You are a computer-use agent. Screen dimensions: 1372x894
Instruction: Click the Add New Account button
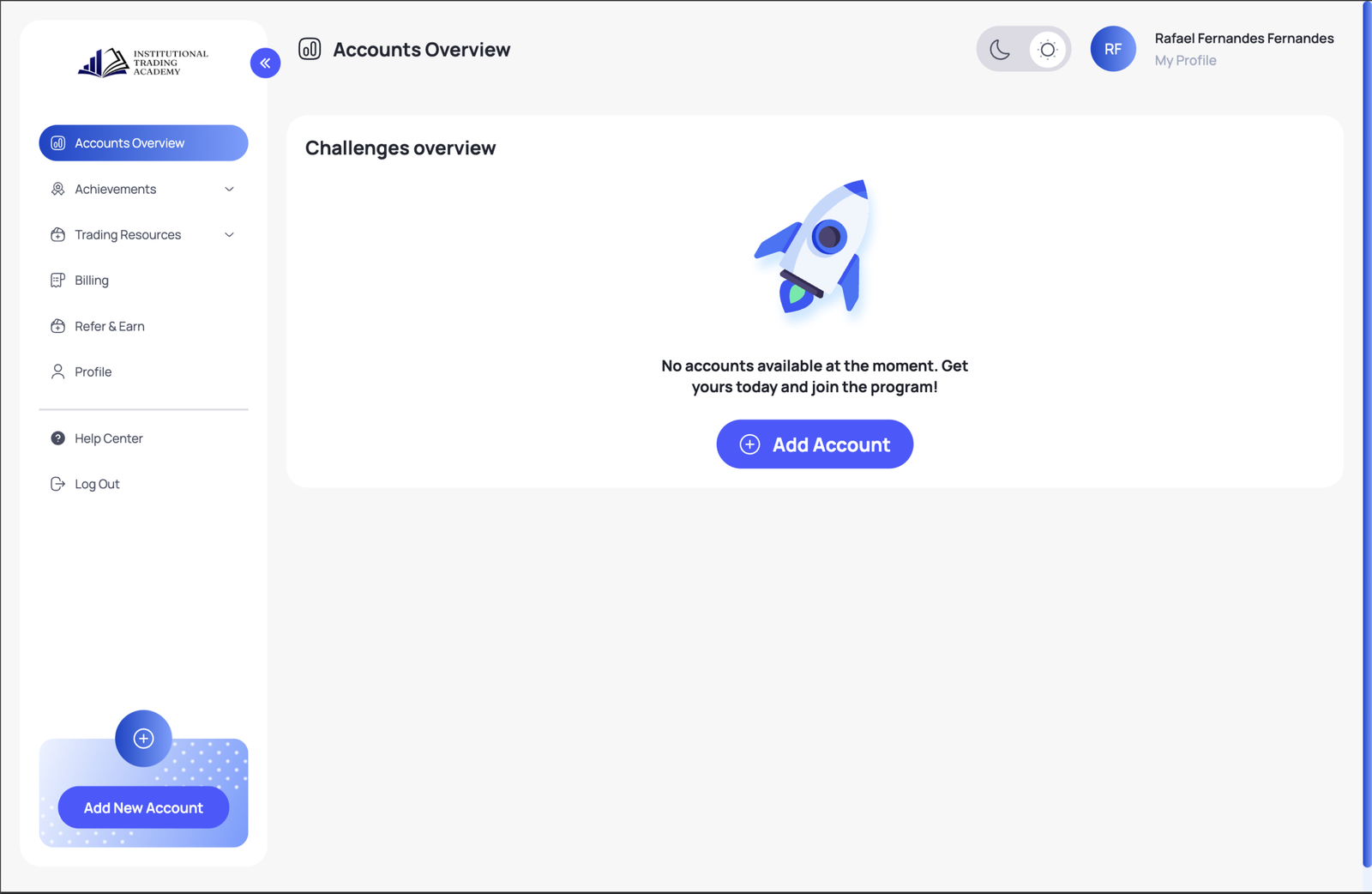coord(143,808)
